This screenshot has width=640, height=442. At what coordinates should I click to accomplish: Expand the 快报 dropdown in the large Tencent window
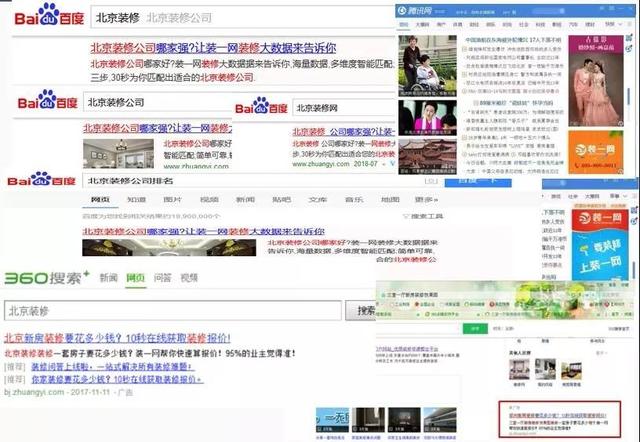tap(613, 24)
